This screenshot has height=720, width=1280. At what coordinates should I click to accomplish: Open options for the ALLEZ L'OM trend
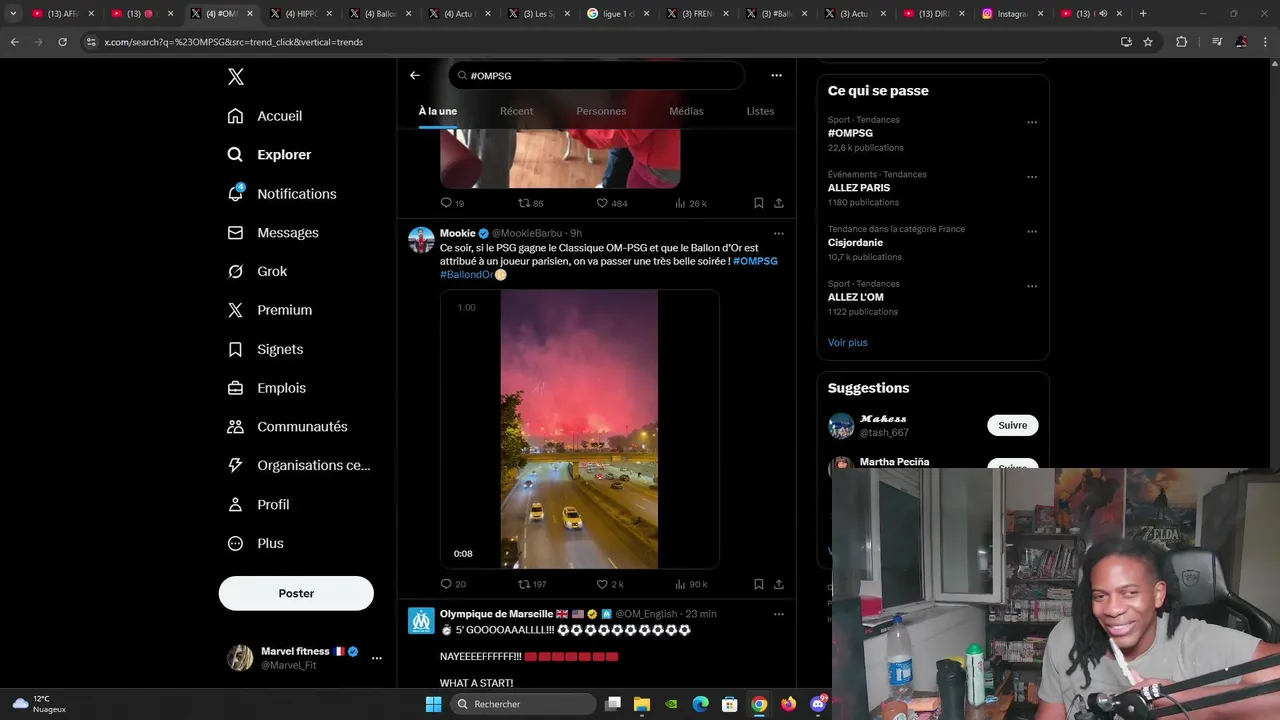click(x=1032, y=286)
